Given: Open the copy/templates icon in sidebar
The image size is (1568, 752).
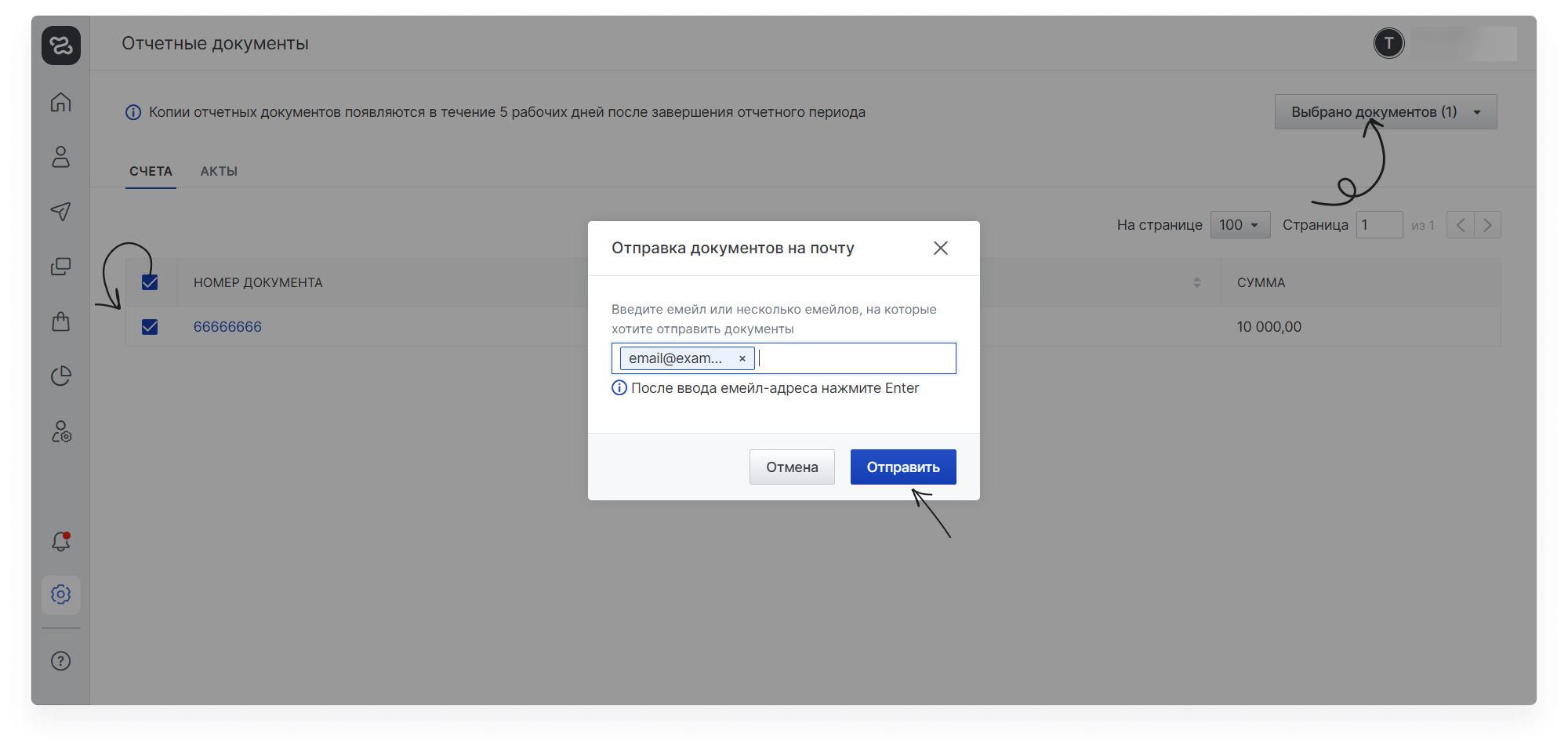Looking at the screenshot, I should (61, 267).
